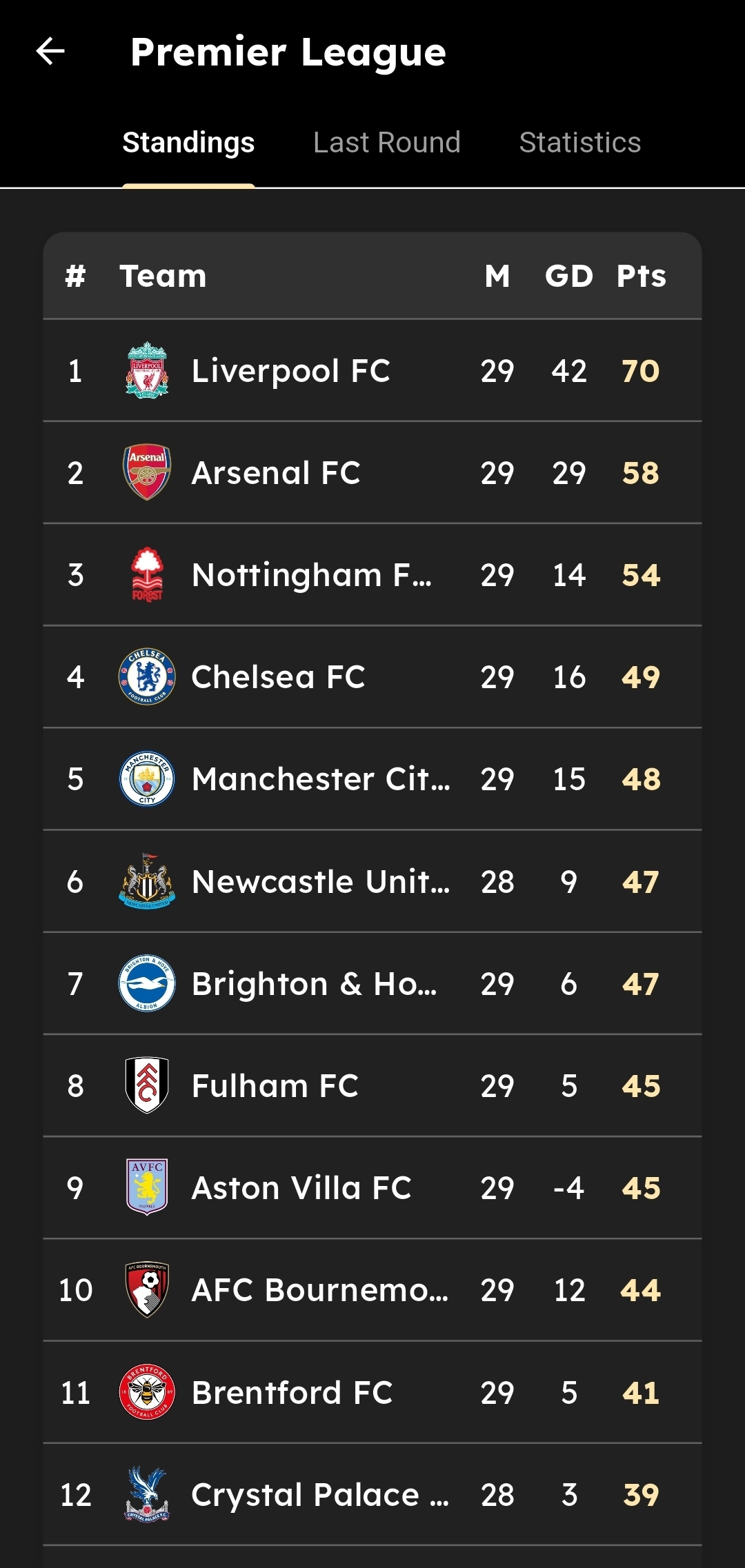Tap the Arsenal FC badge
This screenshot has width=745, height=1568.
coord(147,472)
